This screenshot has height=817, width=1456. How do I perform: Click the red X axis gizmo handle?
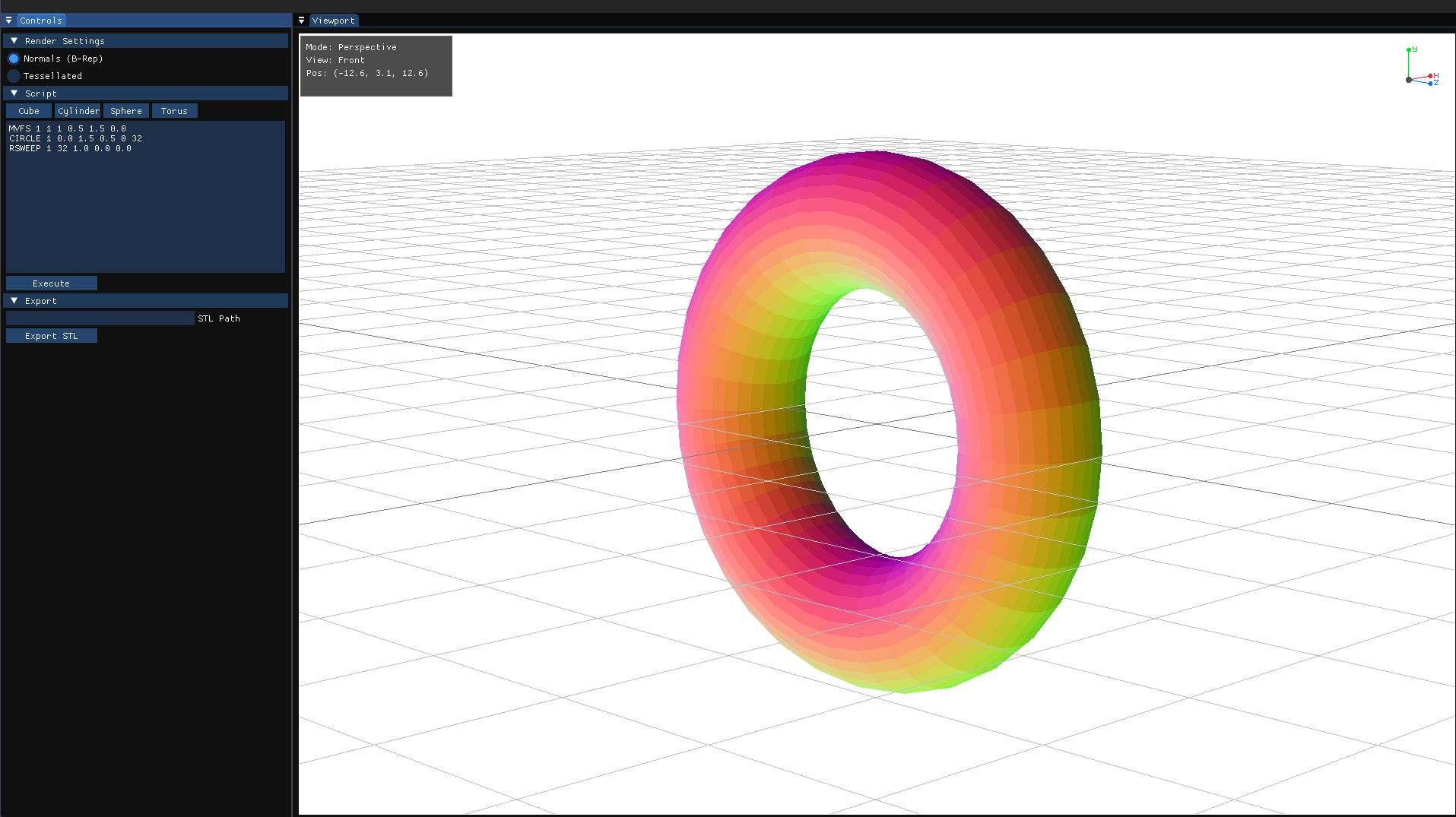(x=1430, y=76)
